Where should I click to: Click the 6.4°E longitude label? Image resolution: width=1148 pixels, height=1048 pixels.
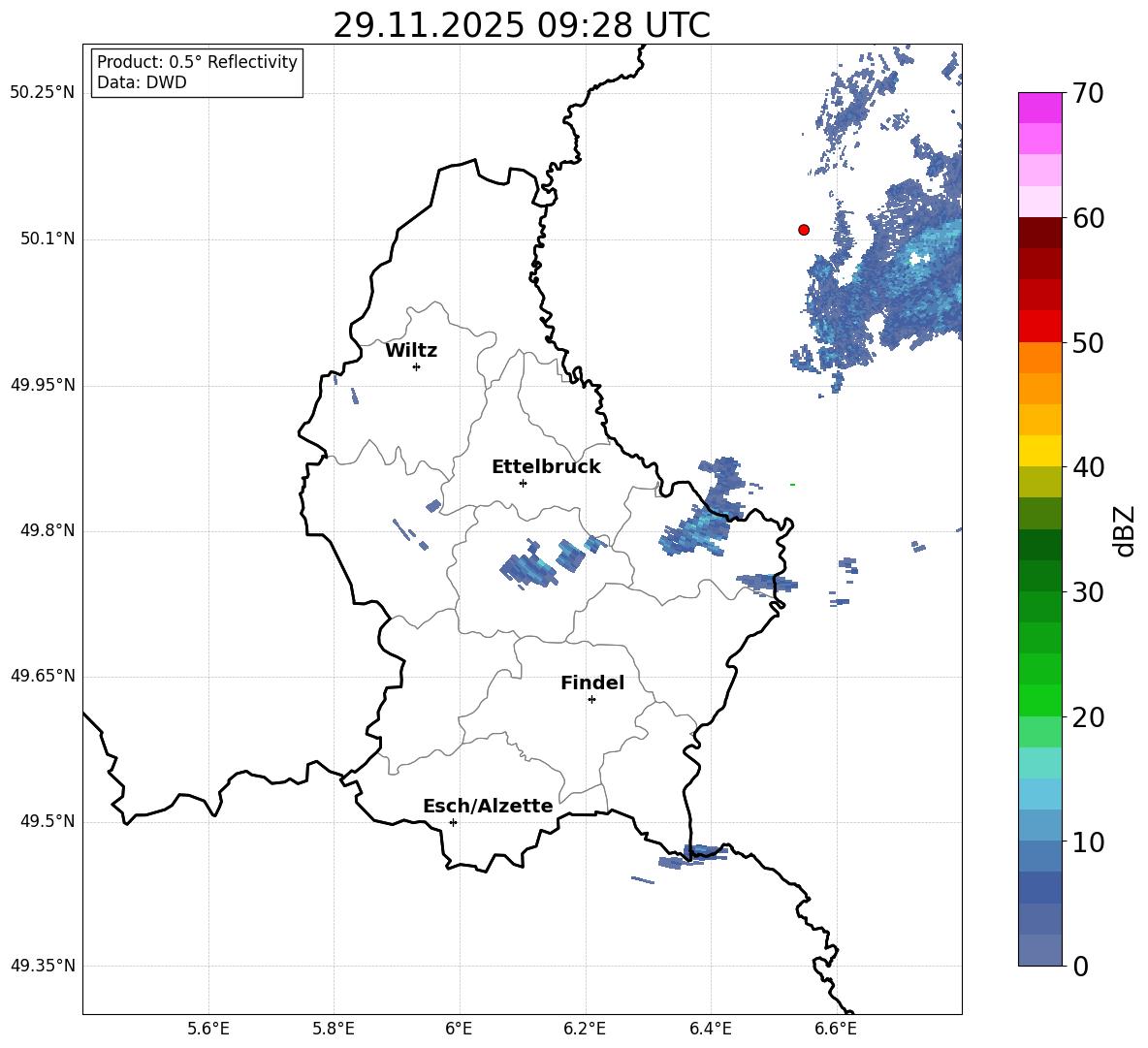[x=710, y=1029]
